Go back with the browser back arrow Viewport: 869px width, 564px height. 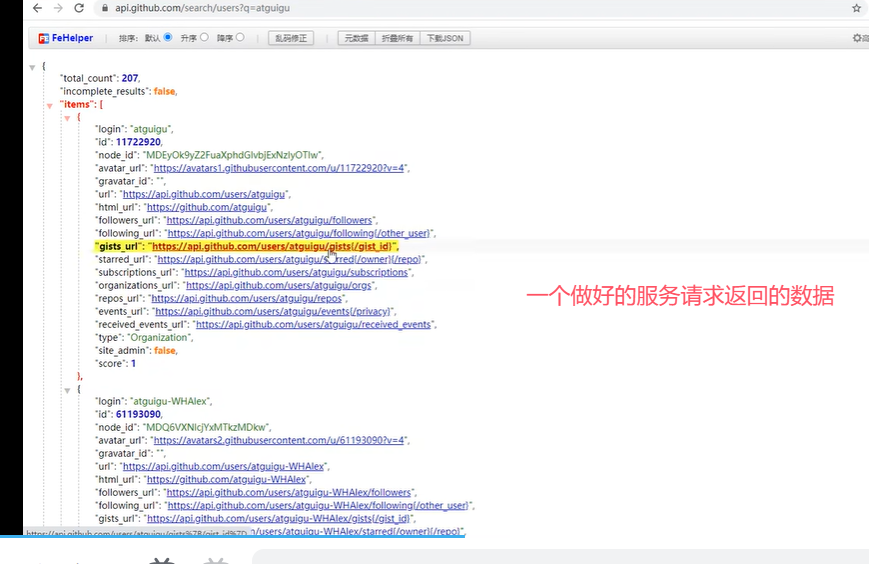(37, 8)
